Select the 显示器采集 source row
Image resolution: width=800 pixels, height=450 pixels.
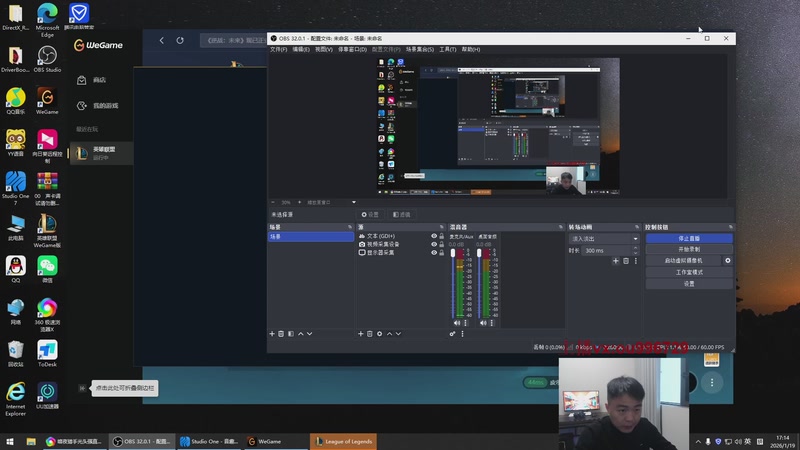(401, 253)
